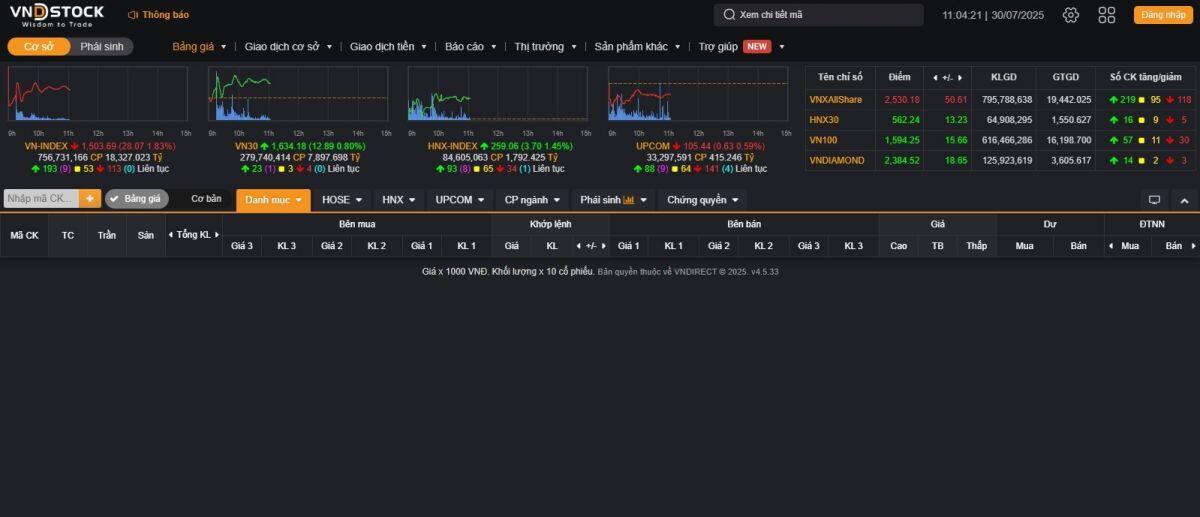Select the Phái sinh market toggle

click(102, 47)
